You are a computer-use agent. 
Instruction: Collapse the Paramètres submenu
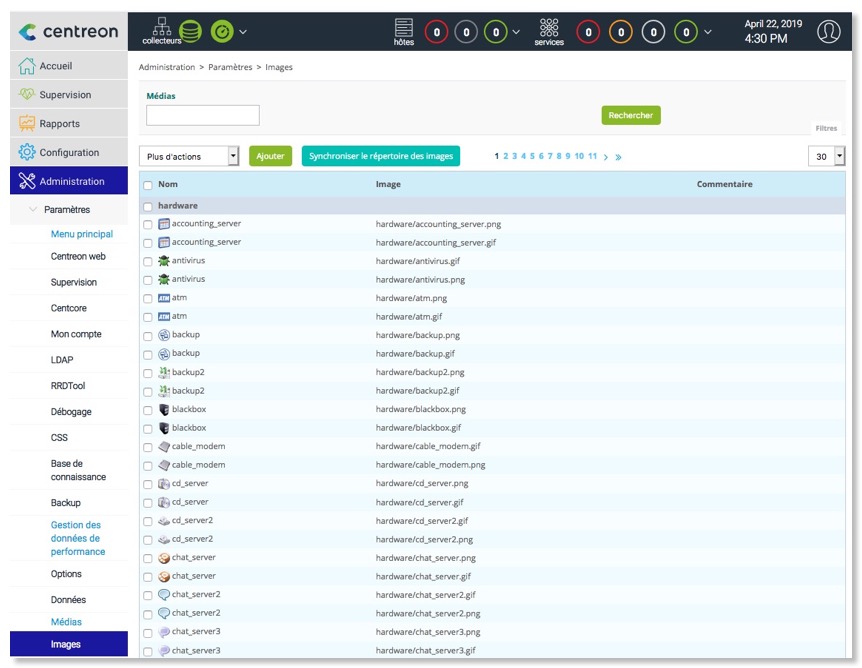tap(35, 210)
